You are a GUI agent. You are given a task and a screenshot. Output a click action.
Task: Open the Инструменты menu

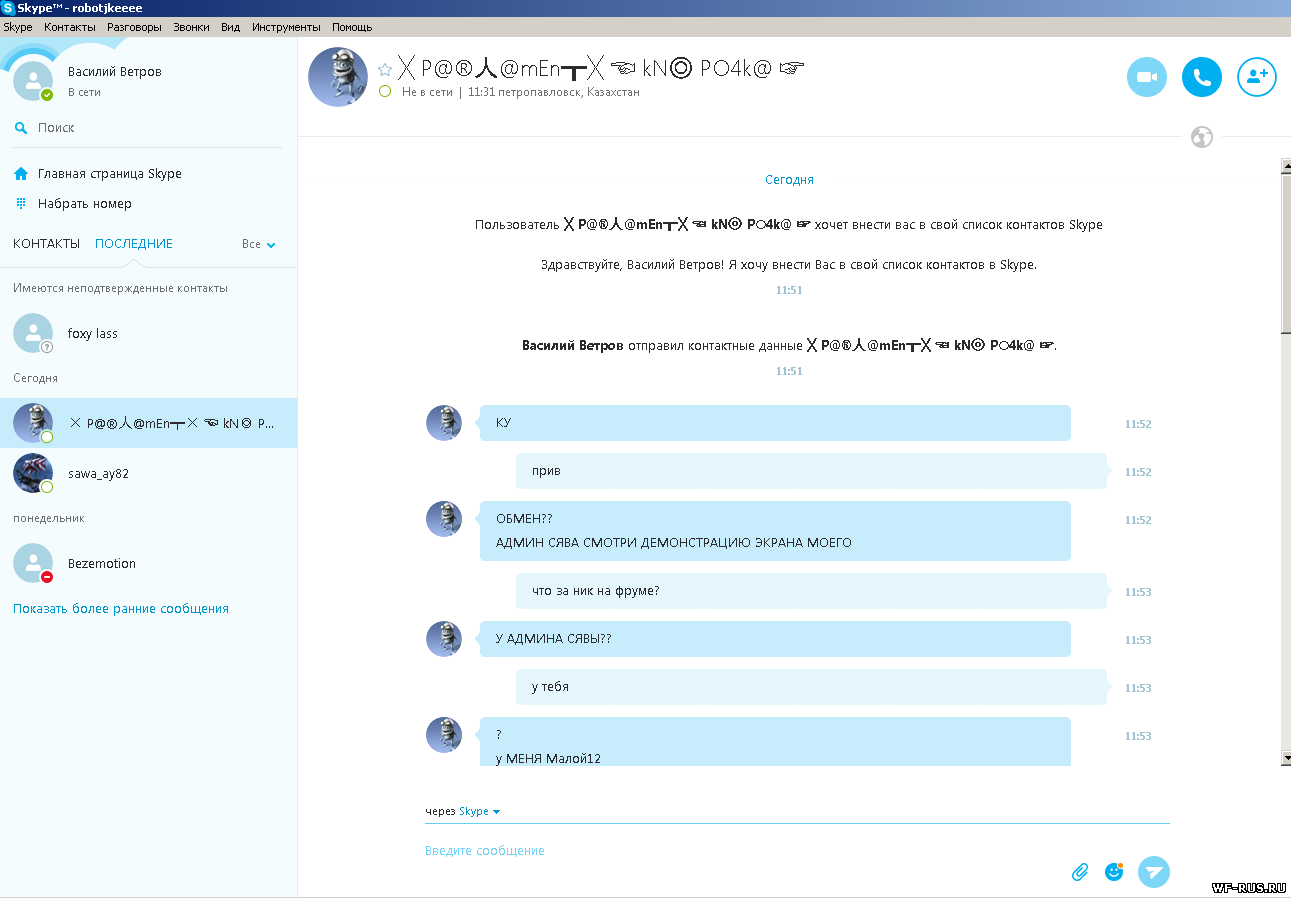pos(286,27)
